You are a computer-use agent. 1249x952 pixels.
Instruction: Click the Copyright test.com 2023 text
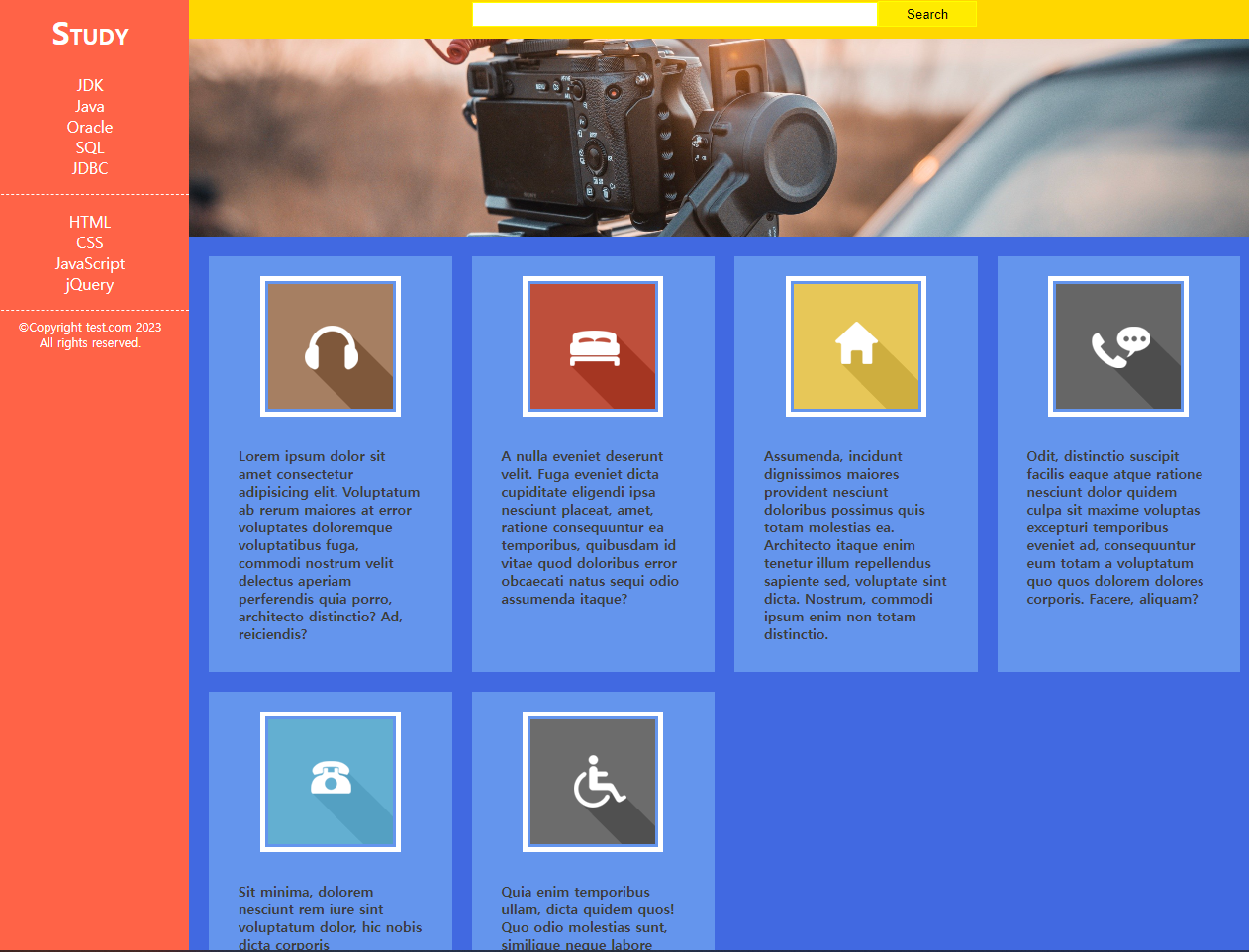(90, 328)
